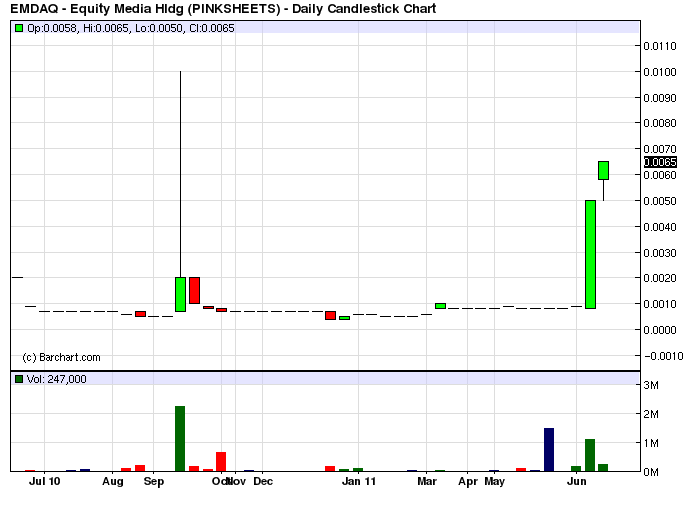Screen dimensions: 700x512
Task: Click the 0.0000 price axis label
Action: click(x=660, y=330)
